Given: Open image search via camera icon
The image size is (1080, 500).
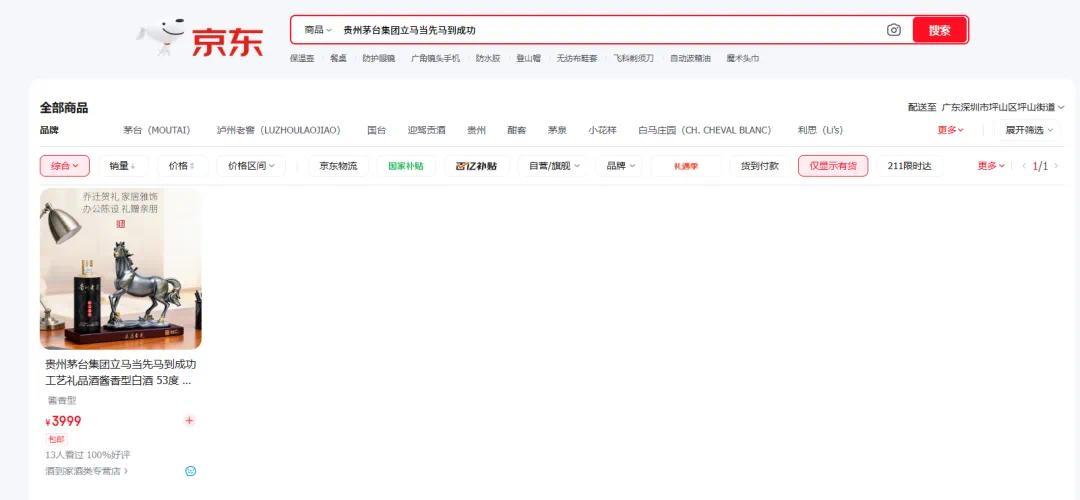Looking at the screenshot, I should pyautogui.click(x=893, y=30).
